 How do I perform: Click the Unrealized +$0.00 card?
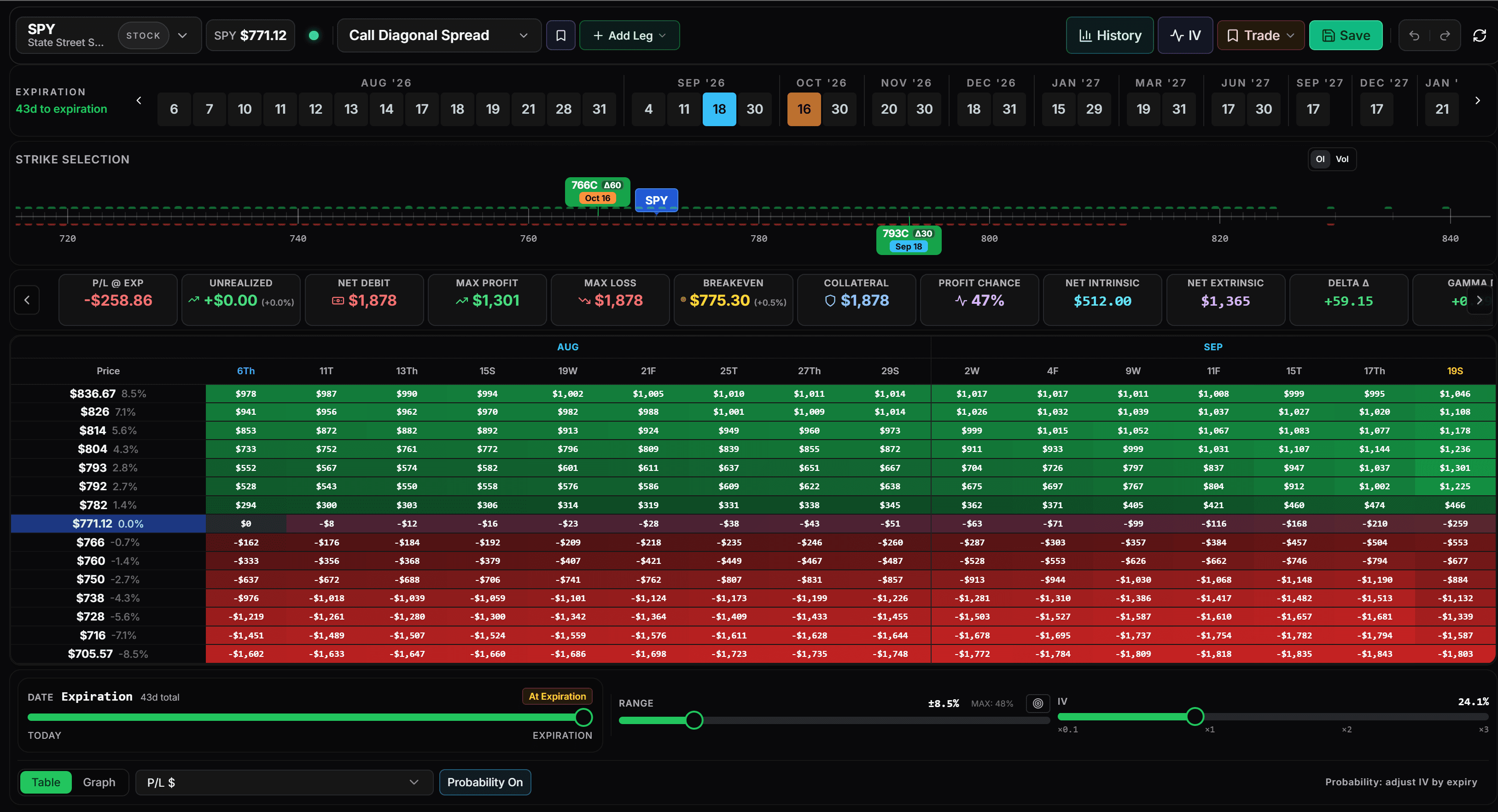[241, 299]
